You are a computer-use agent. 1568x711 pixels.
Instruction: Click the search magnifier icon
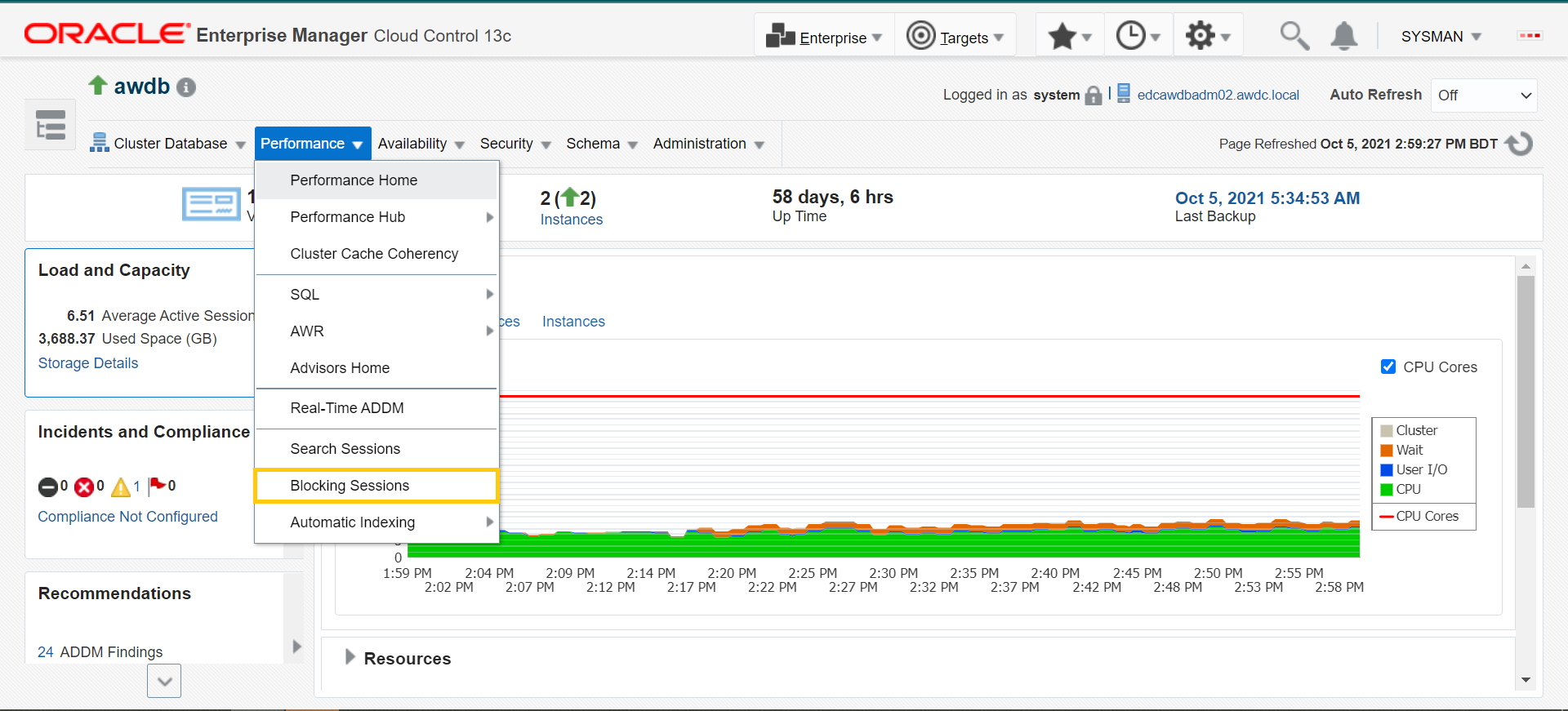click(x=1294, y=36)
